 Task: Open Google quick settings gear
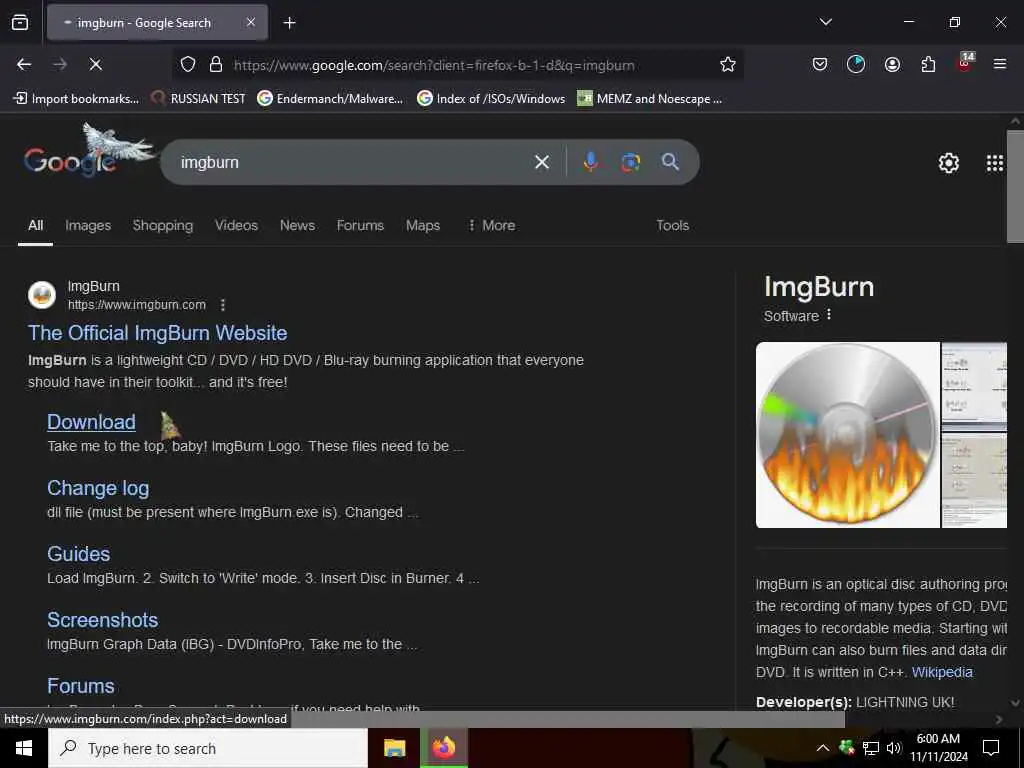coord(948,163)
